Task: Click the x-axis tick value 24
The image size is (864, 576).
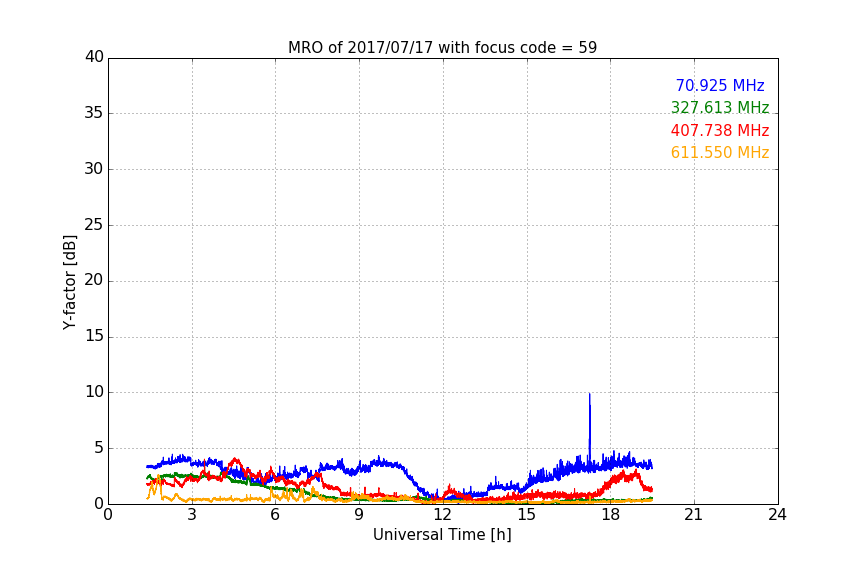Action: click(777, 515)
